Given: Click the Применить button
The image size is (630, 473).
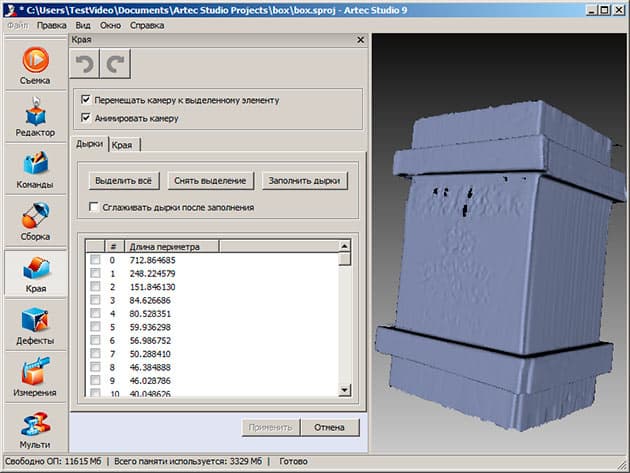Looking at the screenshot, I should 270,427.
